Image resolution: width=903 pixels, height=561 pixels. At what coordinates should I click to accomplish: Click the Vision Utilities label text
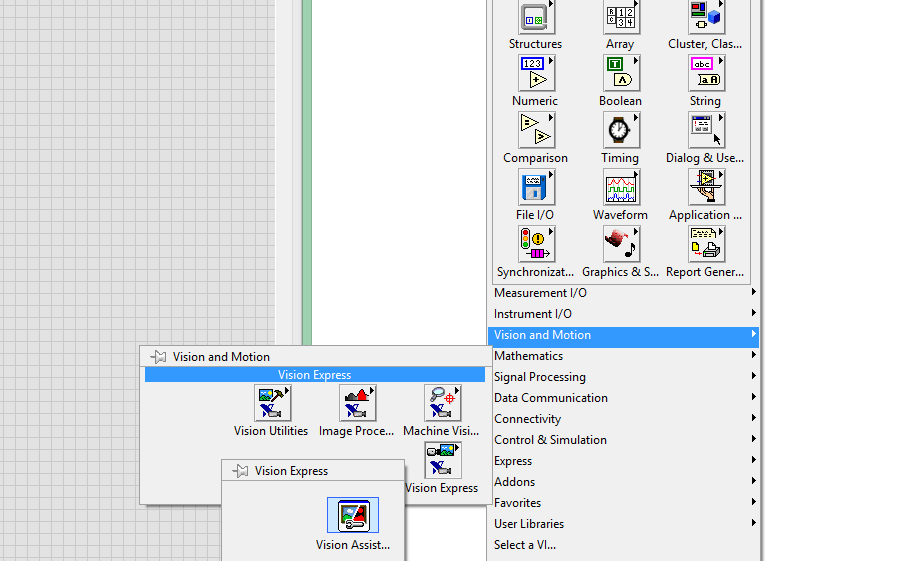pos(271,431)
